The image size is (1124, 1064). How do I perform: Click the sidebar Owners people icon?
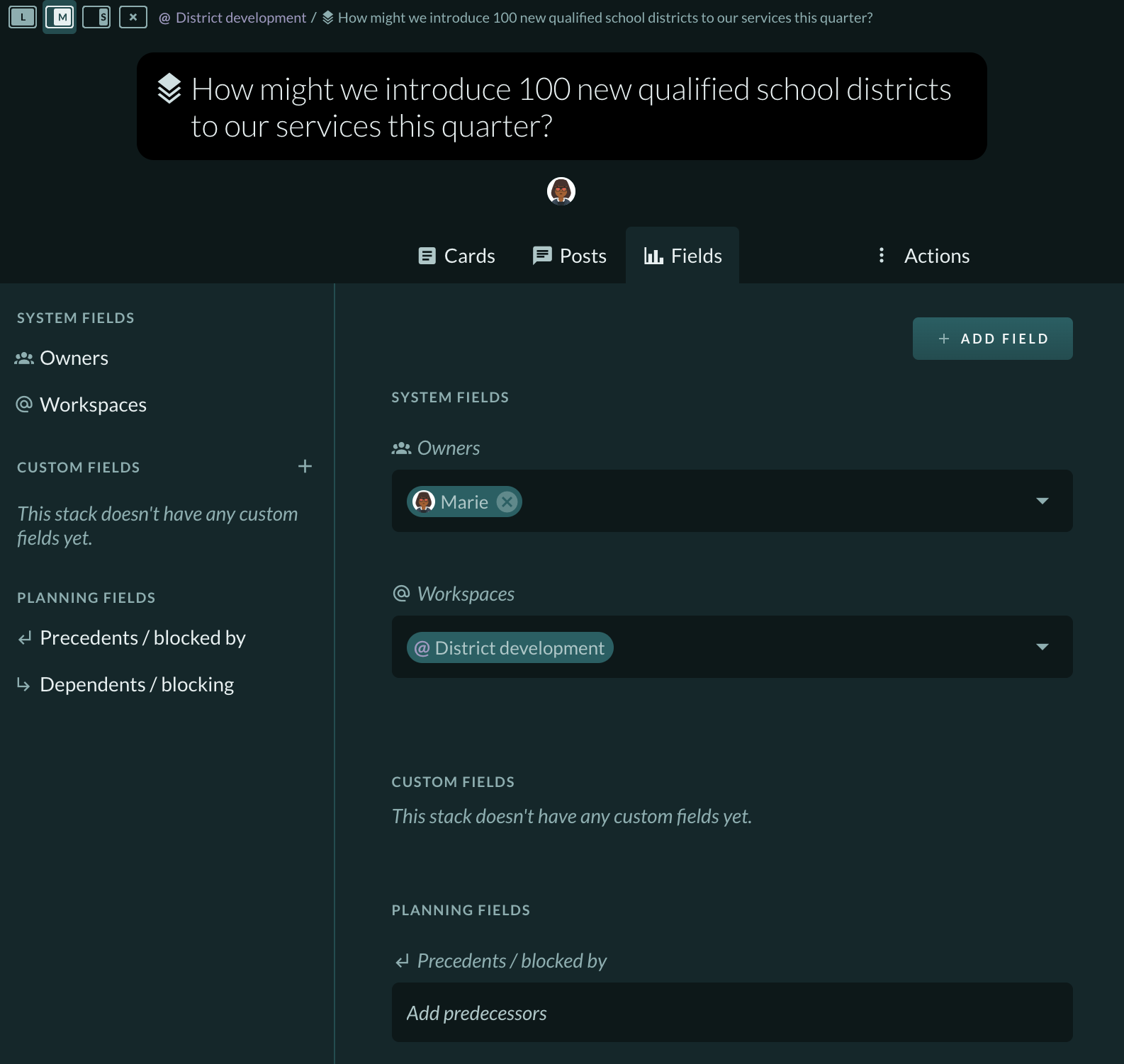pos(24,358)
